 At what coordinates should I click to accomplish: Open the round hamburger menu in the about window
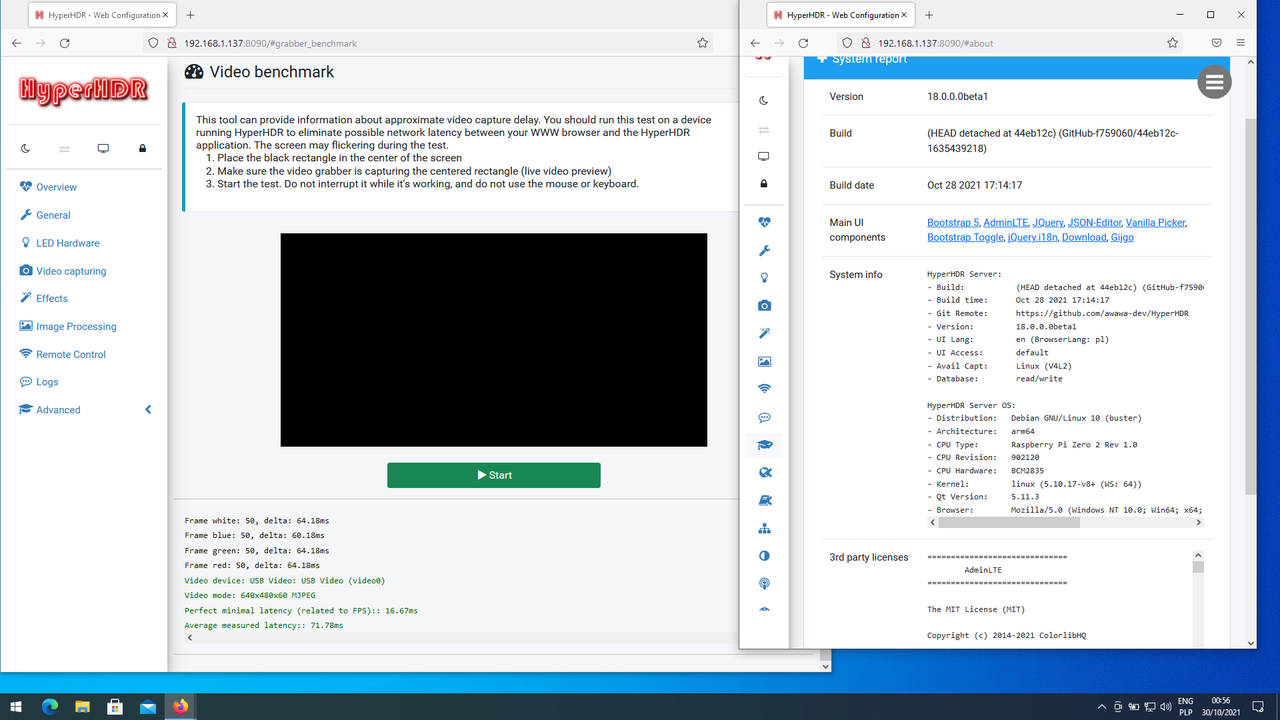(1214, 83)
